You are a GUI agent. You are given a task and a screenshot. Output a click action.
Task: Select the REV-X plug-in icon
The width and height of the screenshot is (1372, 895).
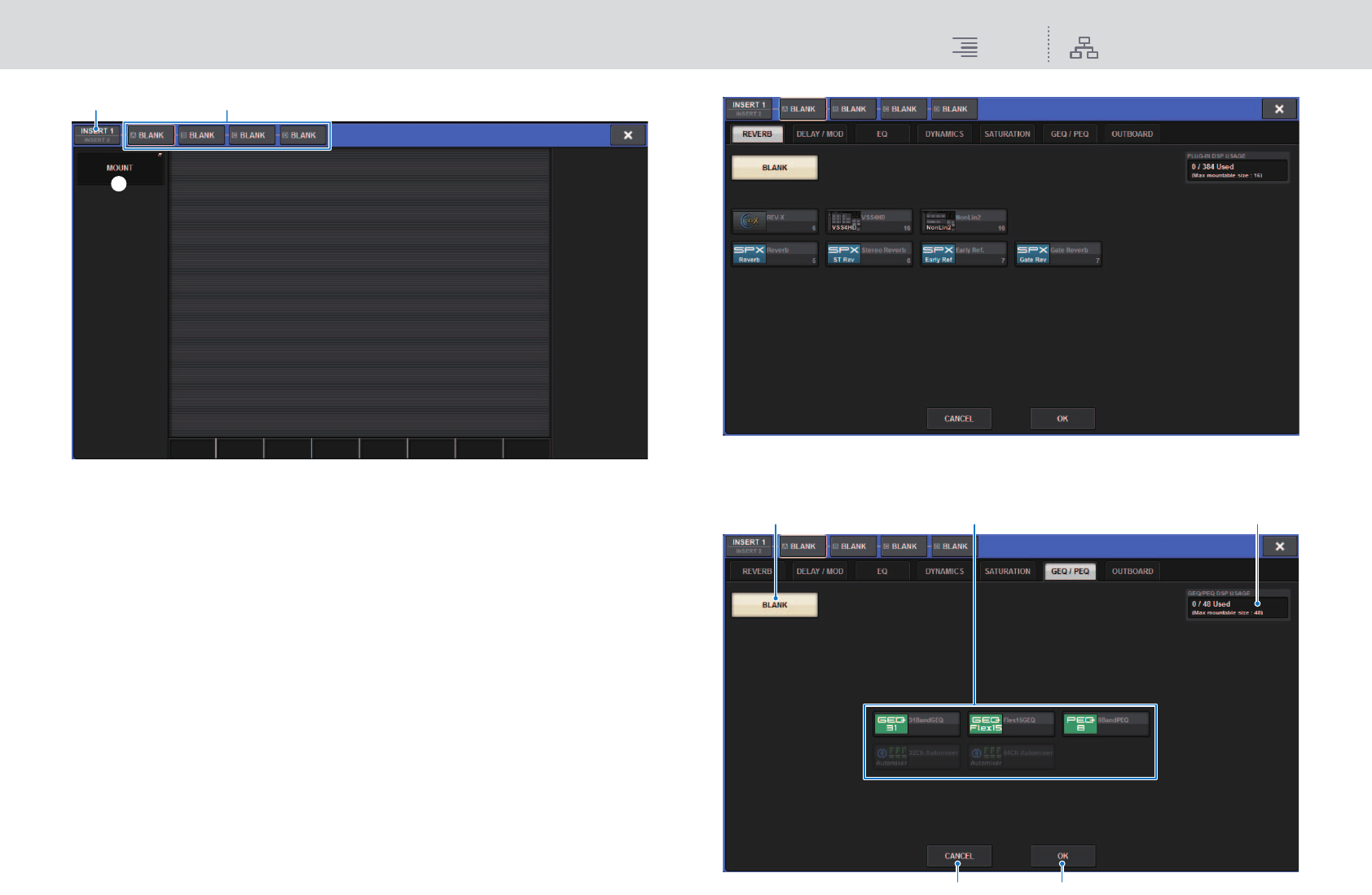click(x=775, y=221)
